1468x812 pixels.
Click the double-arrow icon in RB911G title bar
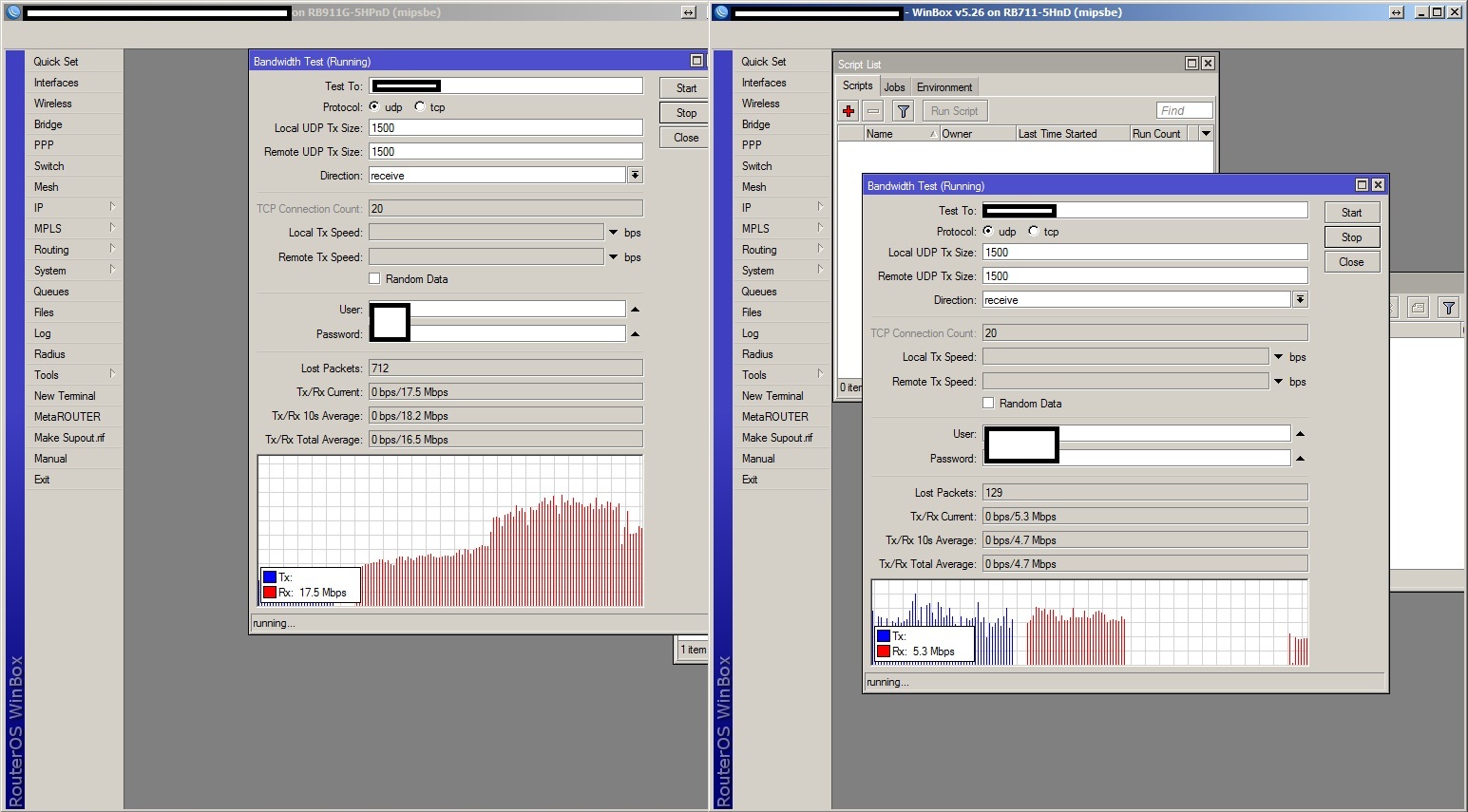click(688, 12)
